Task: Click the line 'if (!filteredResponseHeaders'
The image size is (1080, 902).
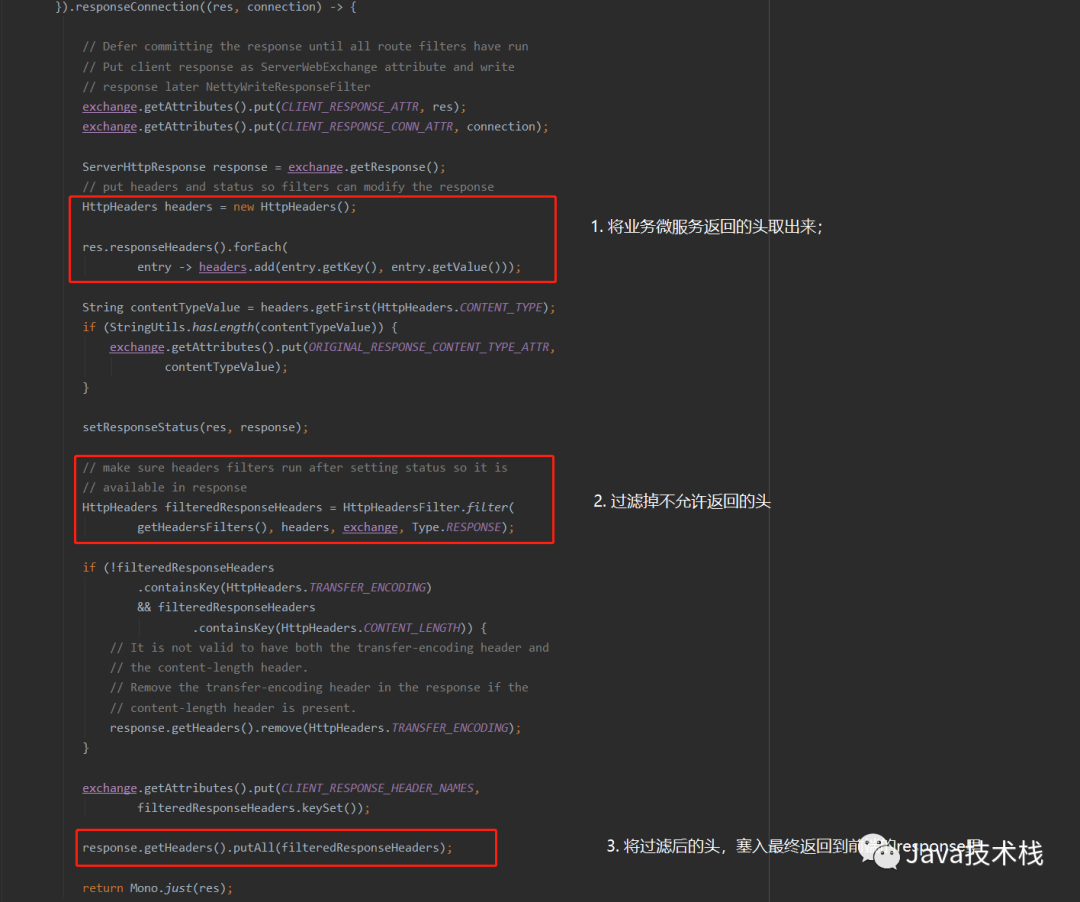Action: (178, 567)
